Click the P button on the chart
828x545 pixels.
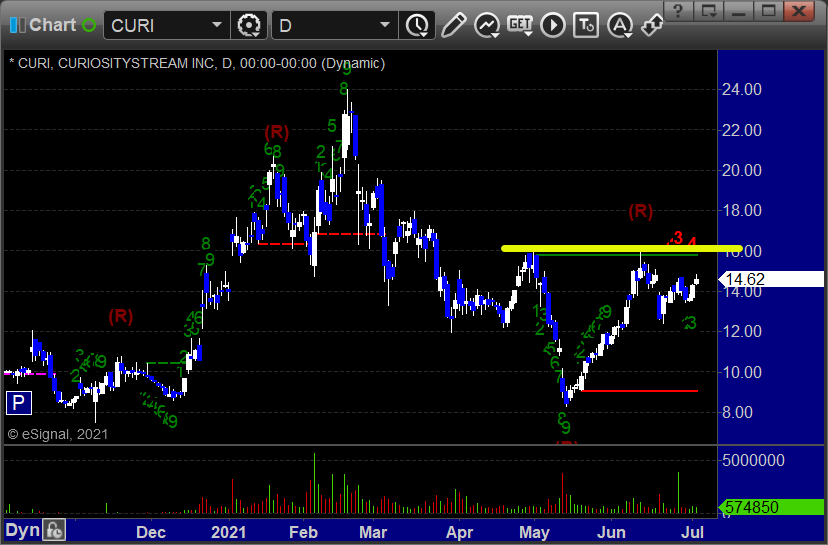click(18, 403)
